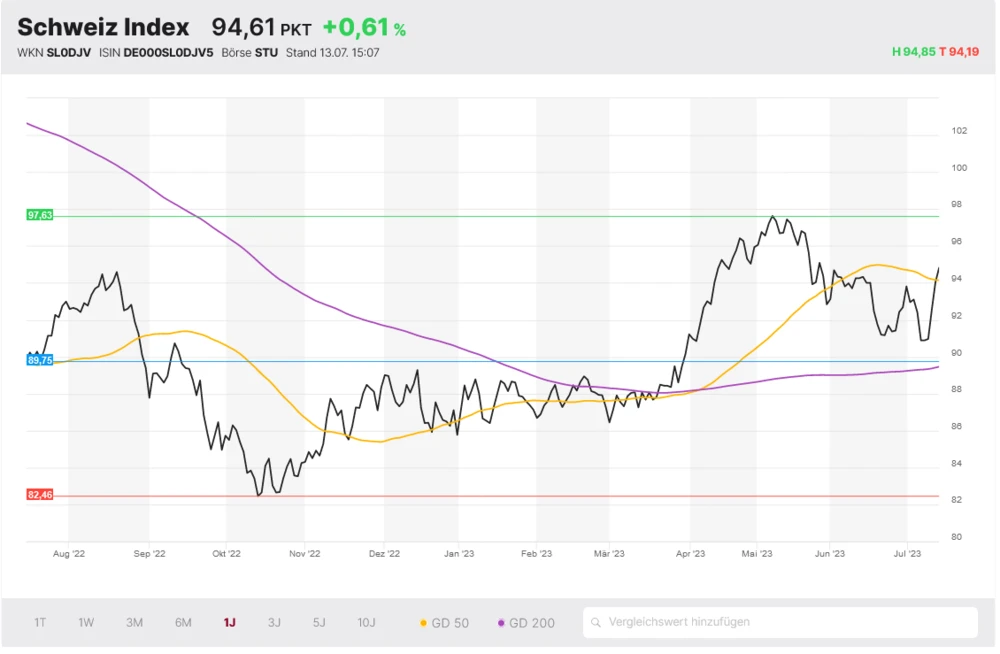The width and height of the screenshot is (1000, 654).
Task: Select the 1T time range
Action: pyautogui.click(x=40, y=623)
